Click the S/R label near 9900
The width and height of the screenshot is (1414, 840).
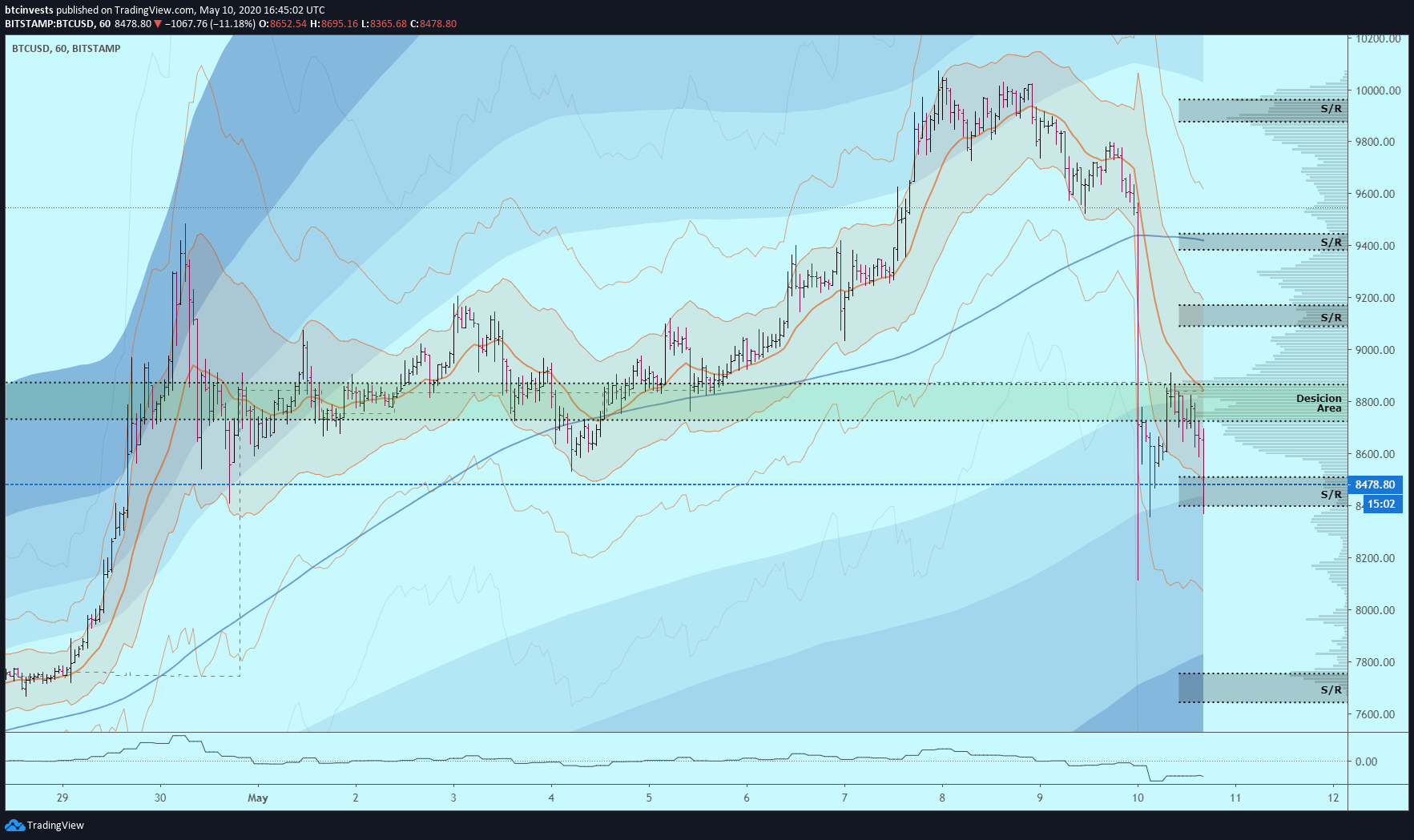(x=1331, y=108)
